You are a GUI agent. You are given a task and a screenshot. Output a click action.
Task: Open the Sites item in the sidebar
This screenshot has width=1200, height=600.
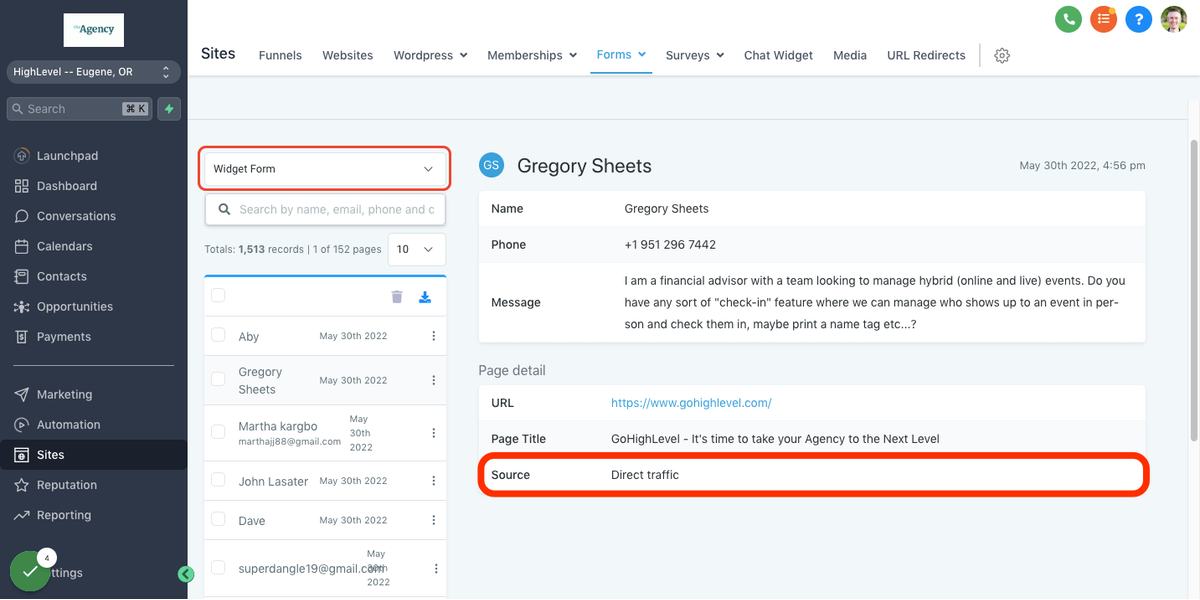pos(93,455)
